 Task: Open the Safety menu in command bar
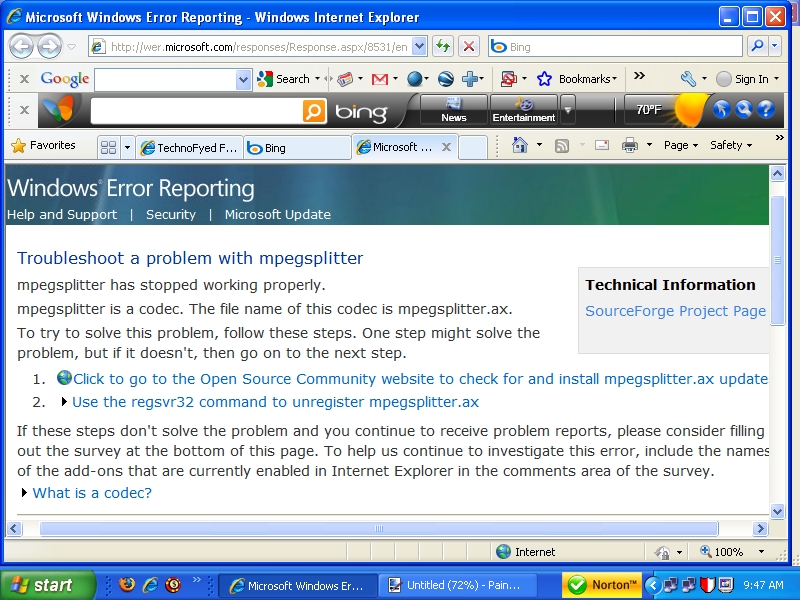click(731, 145)
